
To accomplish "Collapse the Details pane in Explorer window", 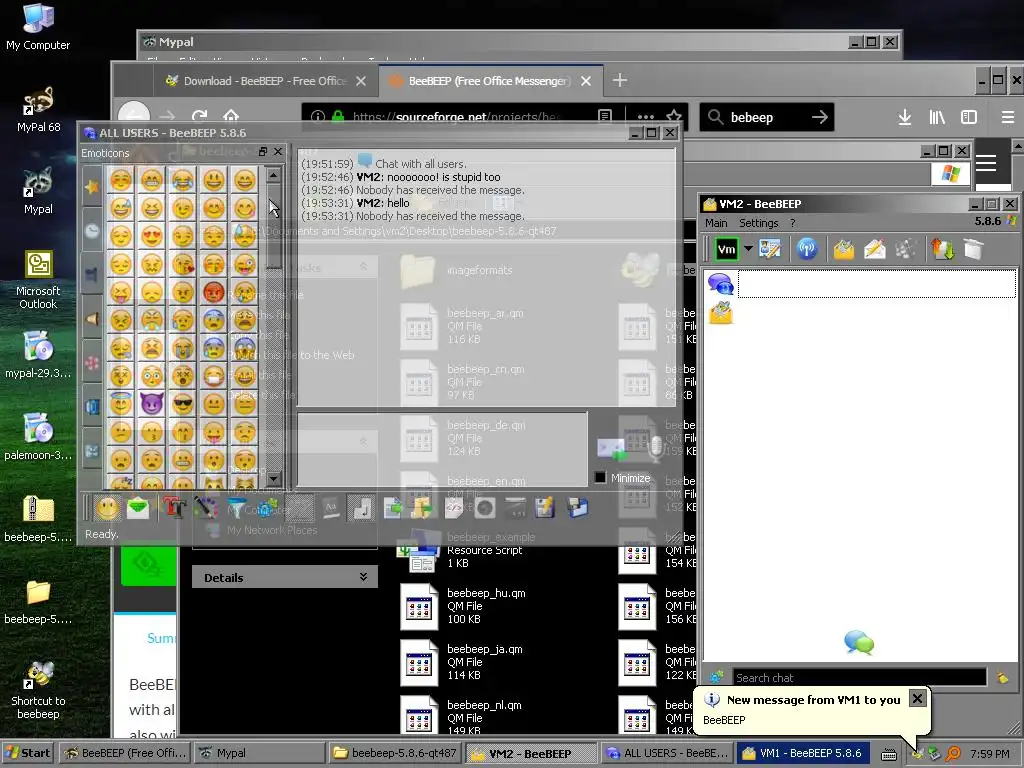I will tap(363, 577).
